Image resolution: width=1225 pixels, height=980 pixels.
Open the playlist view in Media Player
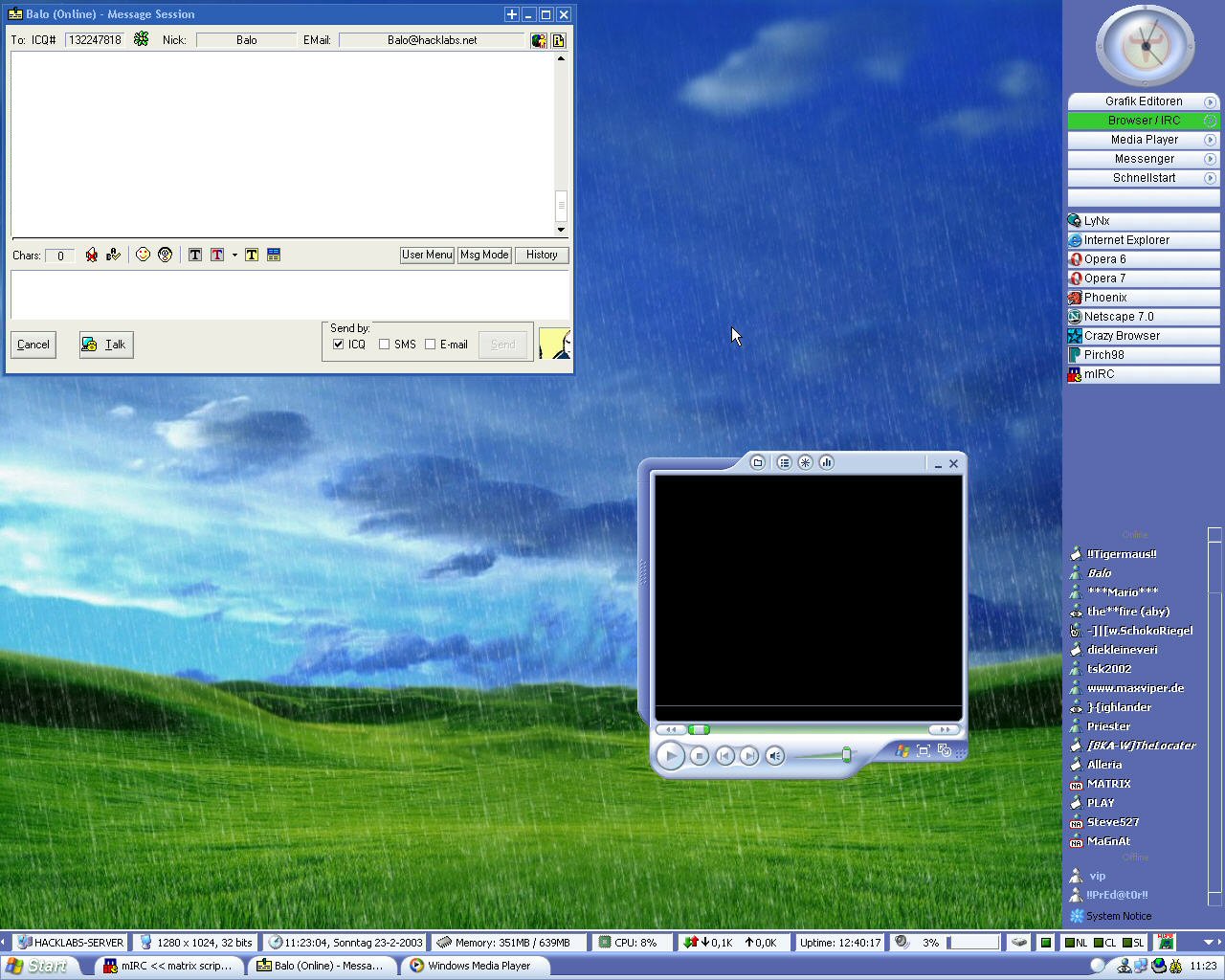click(x=784, y=463)
